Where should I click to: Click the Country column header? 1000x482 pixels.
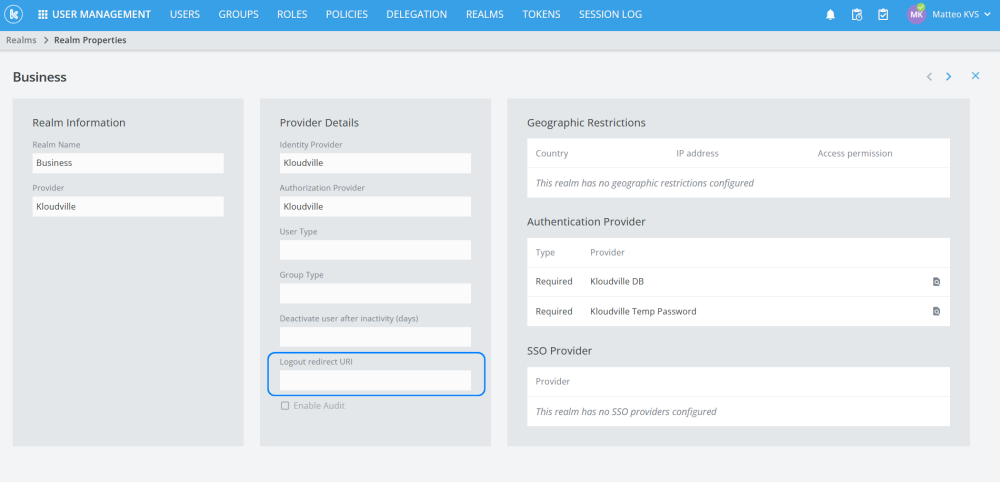point(552,153)
